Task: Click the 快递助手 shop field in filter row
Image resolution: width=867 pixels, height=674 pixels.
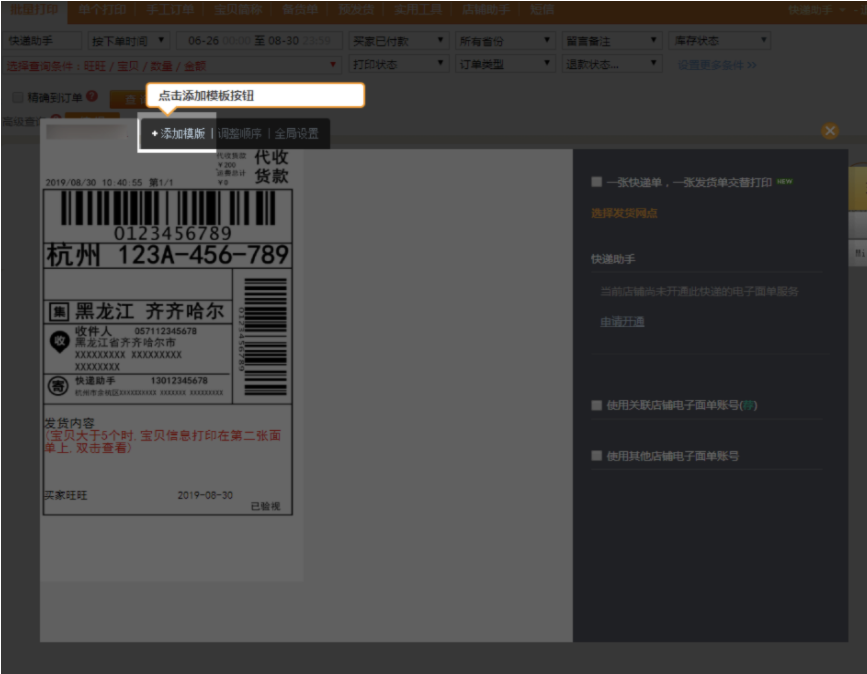Action: click(43, 41)
